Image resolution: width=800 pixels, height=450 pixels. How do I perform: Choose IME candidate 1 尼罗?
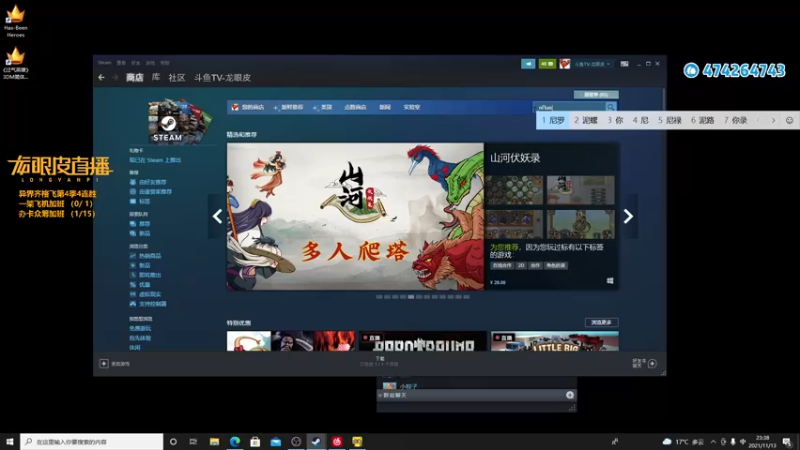[x=553, y=120]
